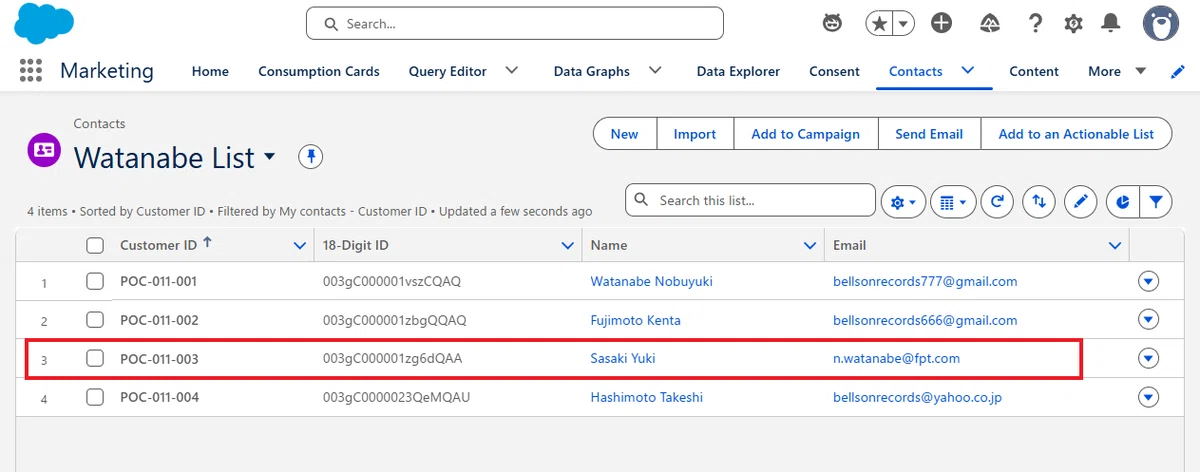The width and height of the screenshot is (1200, 472).
Task: Refresh the contact list
Action: click(997, 202)
